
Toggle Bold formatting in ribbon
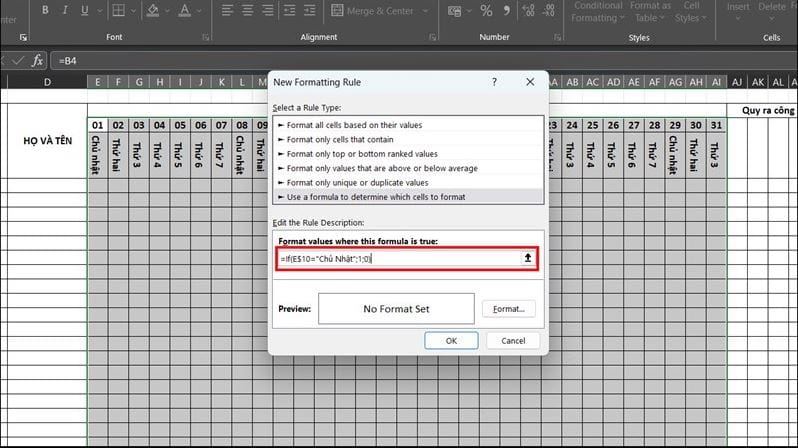point(45,10)
